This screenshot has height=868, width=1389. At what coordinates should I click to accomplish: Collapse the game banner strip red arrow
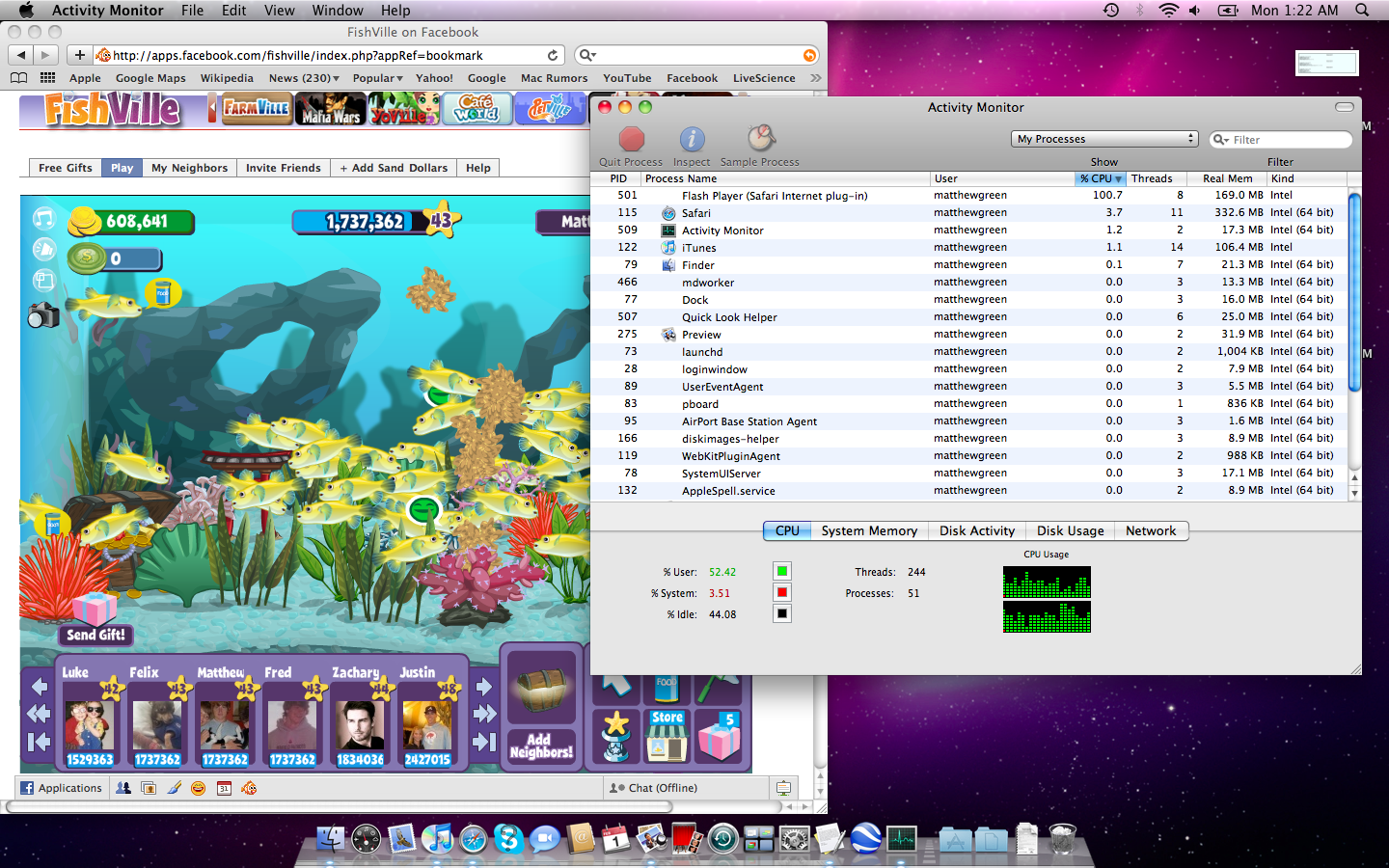pos(212,109)
